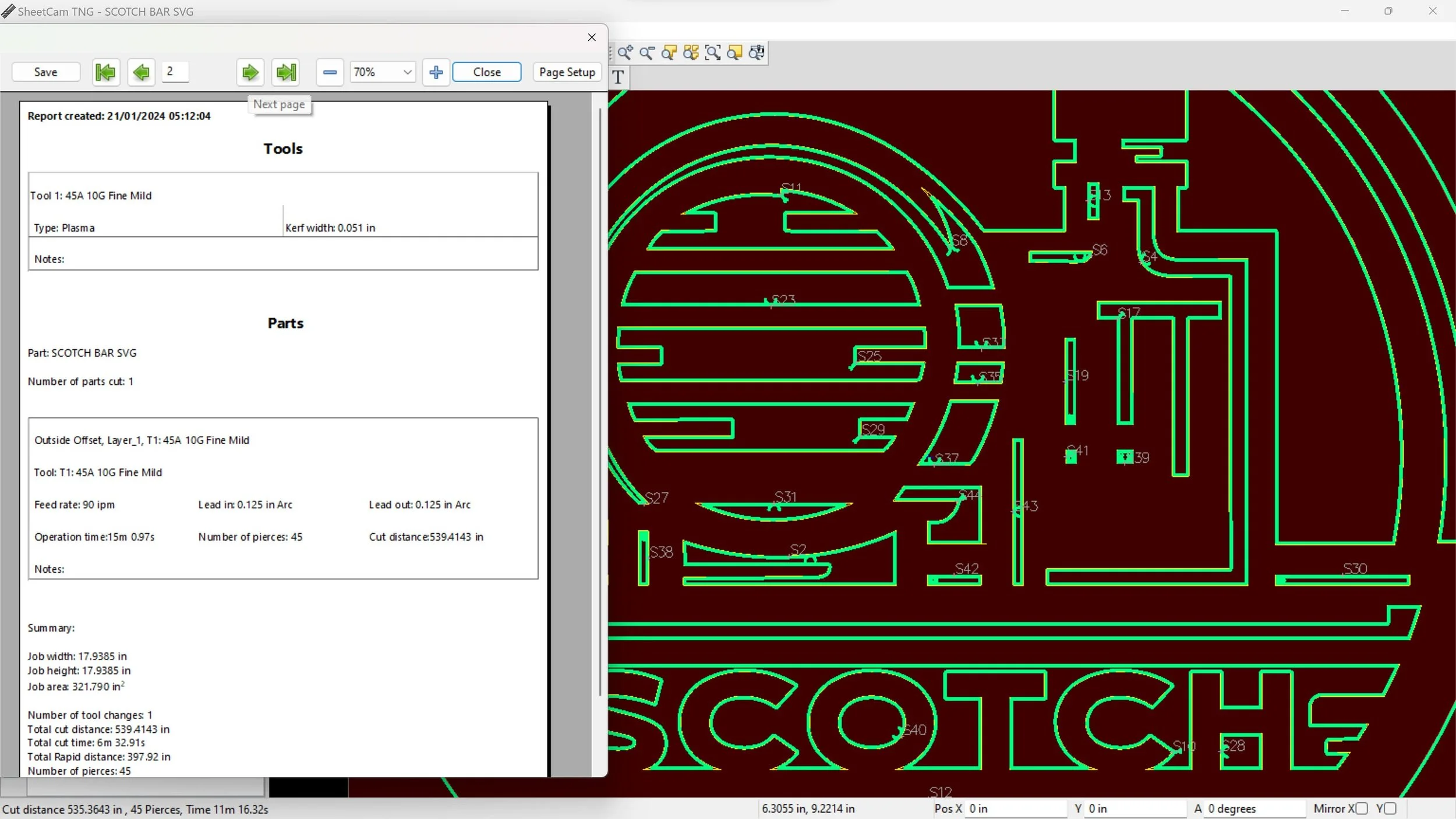The image size is (1456, 819).
Task: Click 'Operation time:15m 0.97s' value
Action: point(94,537)
